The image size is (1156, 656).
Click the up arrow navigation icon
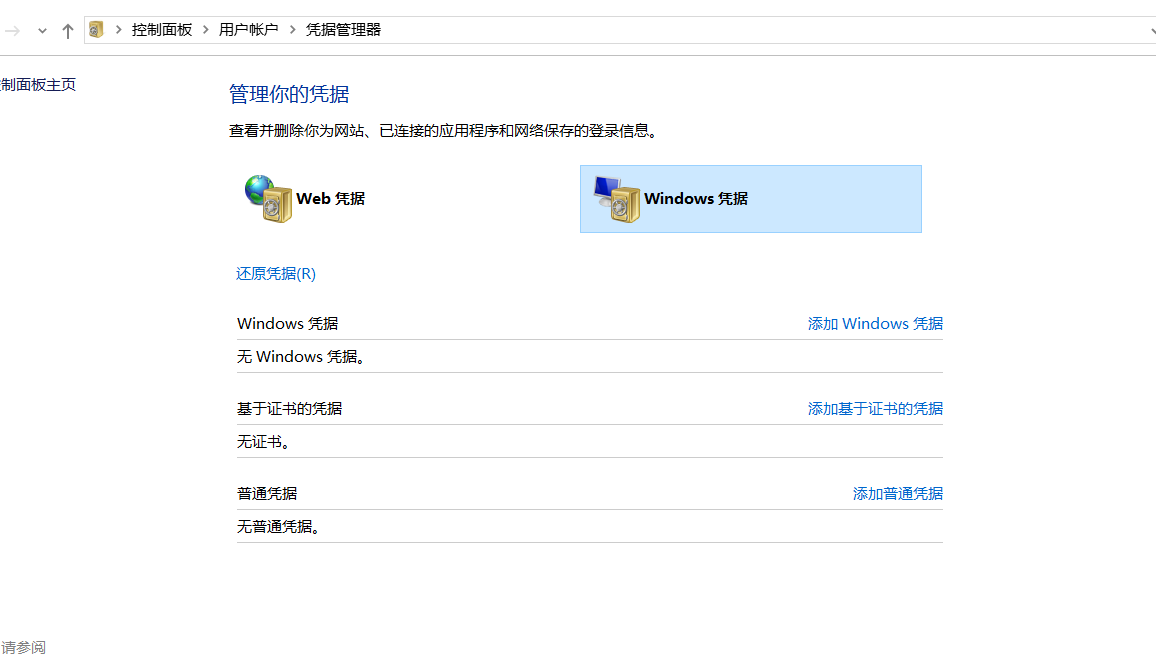67,30
